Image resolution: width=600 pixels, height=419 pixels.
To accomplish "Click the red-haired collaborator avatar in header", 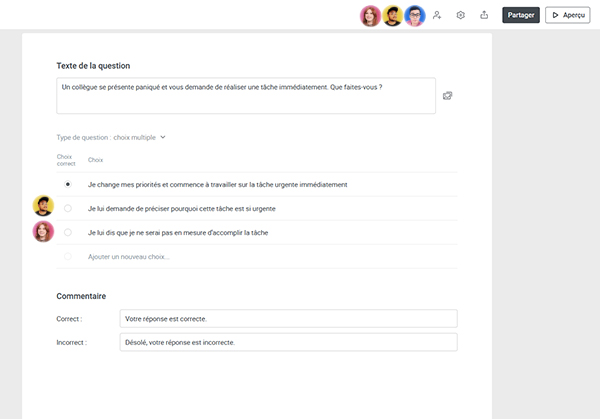I will pos(370,16).
